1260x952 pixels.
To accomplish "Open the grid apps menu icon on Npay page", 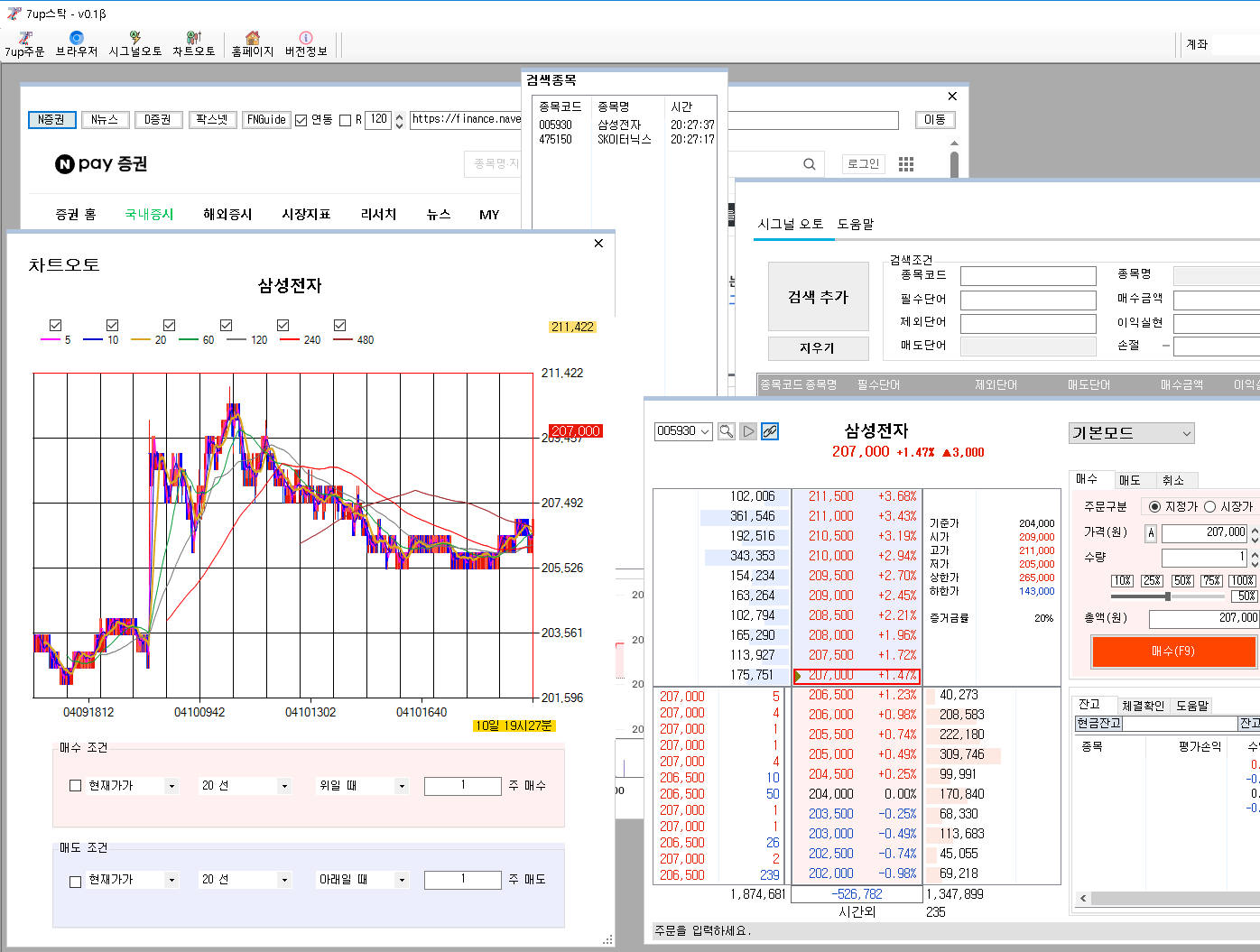I will (906, 164).
